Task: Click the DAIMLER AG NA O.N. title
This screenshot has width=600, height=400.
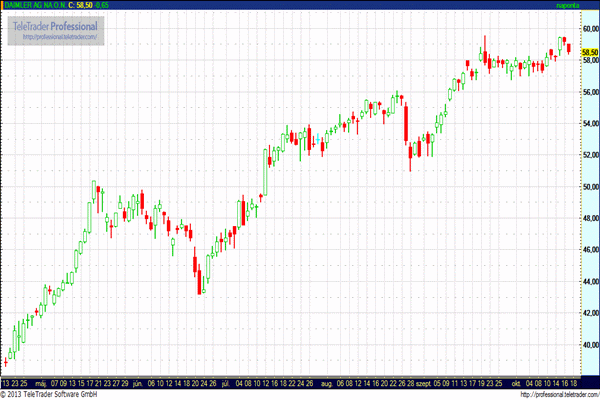Action: pos(34,7)
